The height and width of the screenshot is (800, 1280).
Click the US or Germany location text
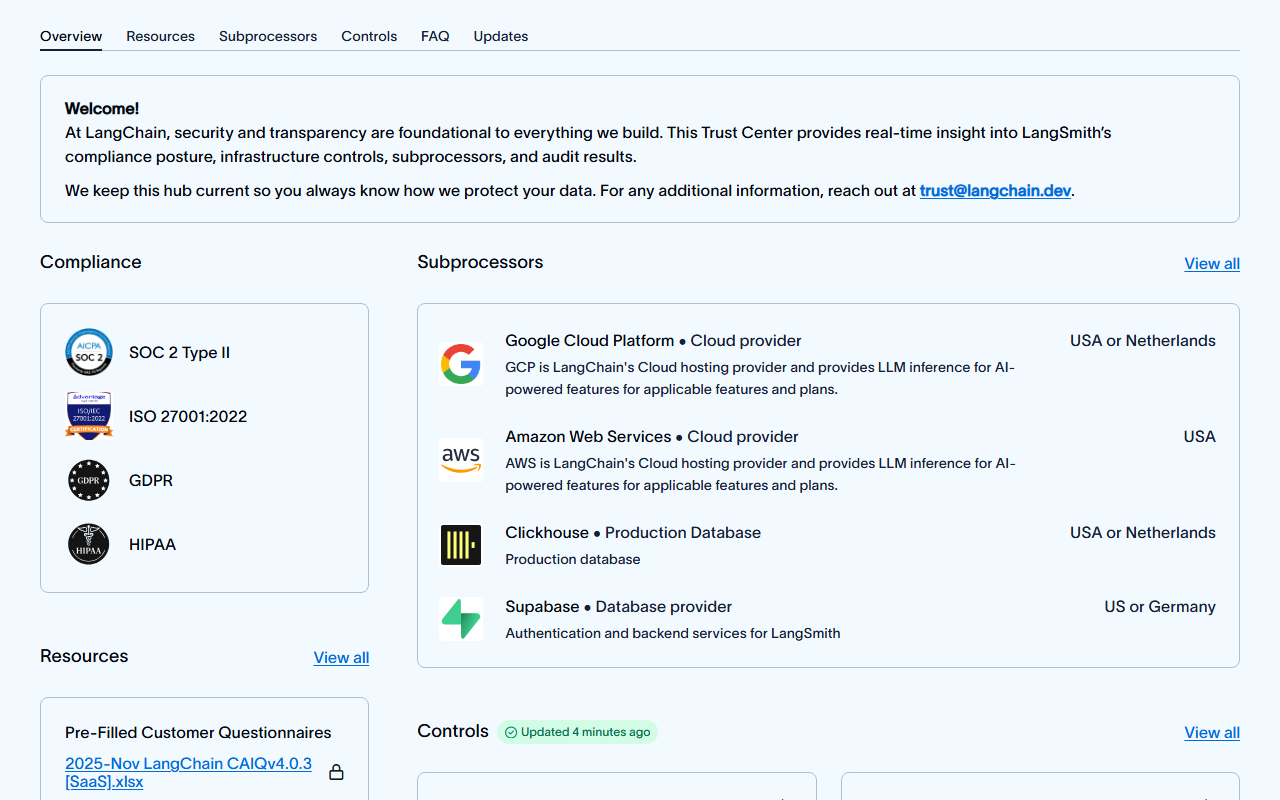(x=1160, y=606)
